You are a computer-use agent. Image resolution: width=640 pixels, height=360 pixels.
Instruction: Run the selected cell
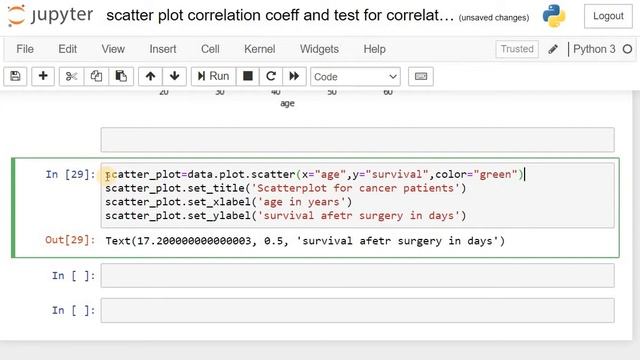click(x=213, y=76)
